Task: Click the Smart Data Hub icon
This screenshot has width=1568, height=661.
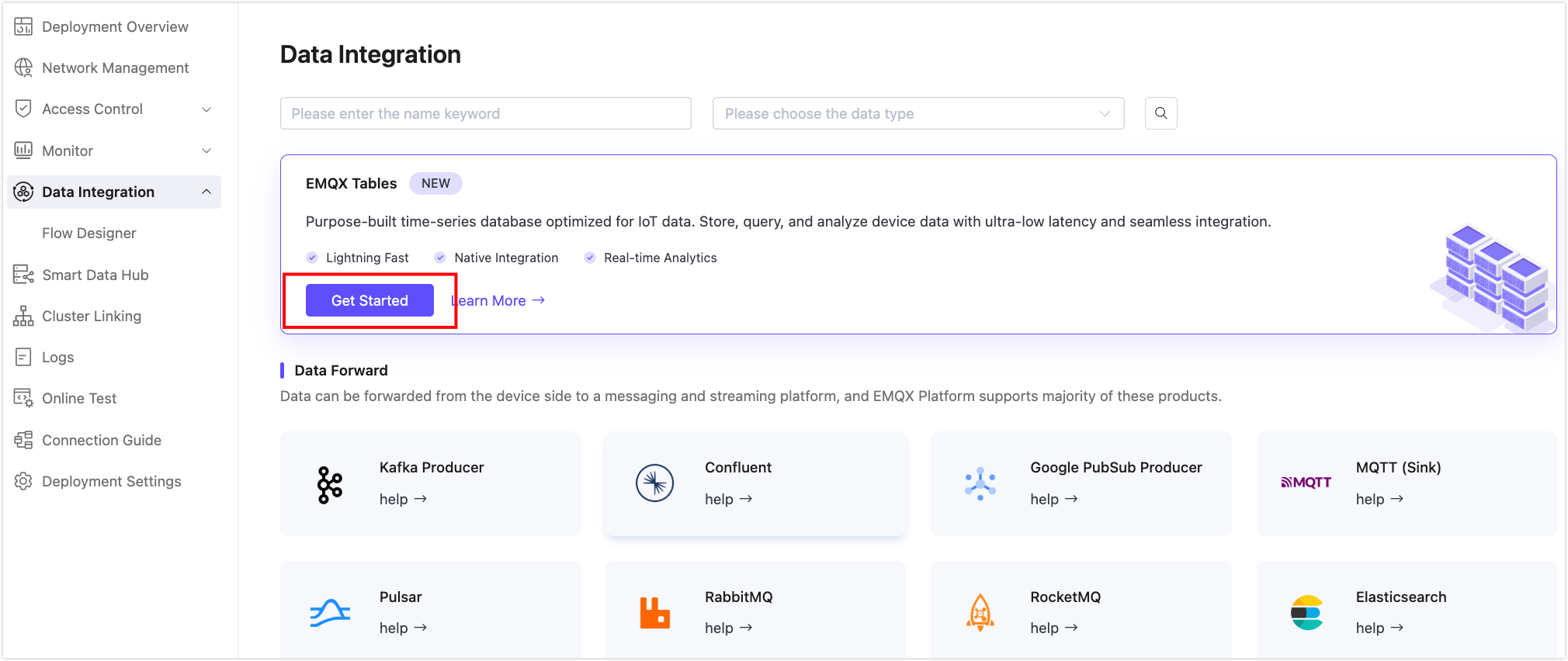Action: click(23, 275)
